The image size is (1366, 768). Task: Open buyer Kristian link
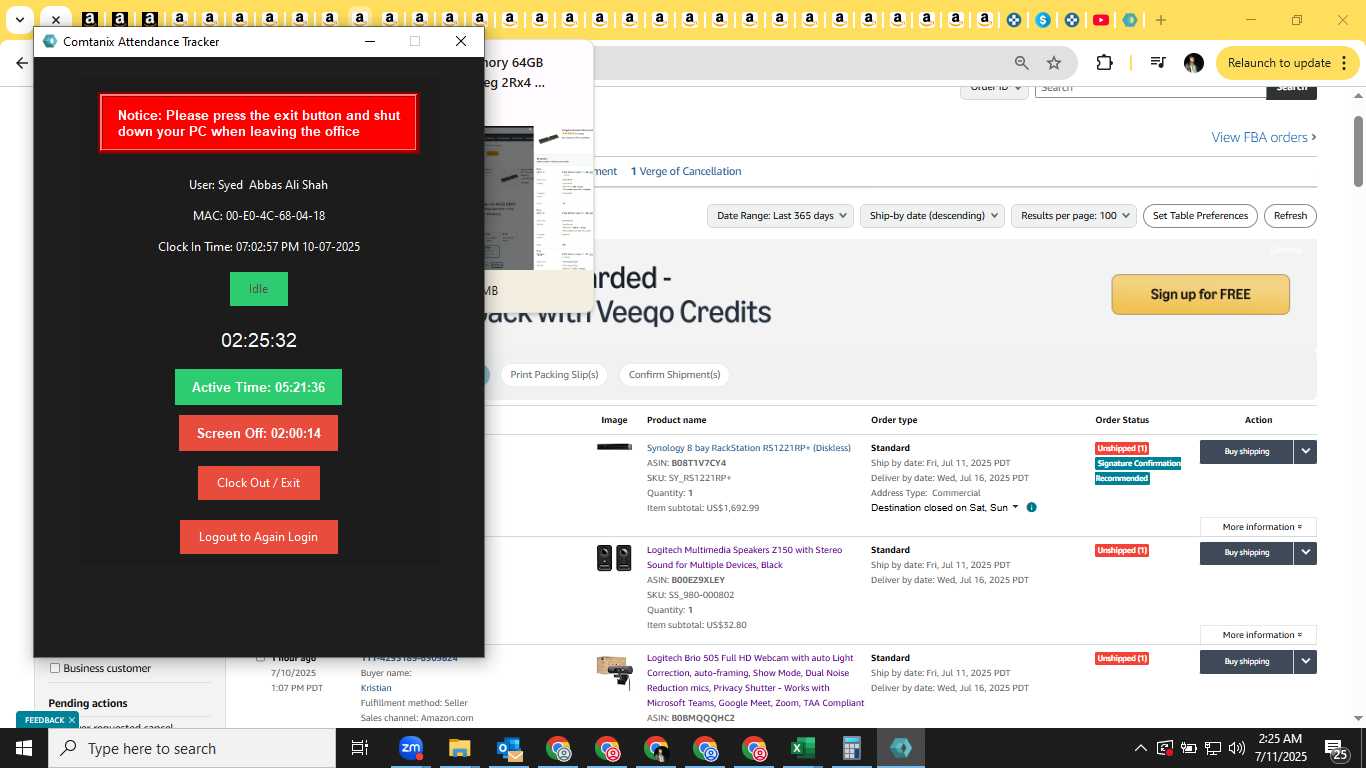376,688
